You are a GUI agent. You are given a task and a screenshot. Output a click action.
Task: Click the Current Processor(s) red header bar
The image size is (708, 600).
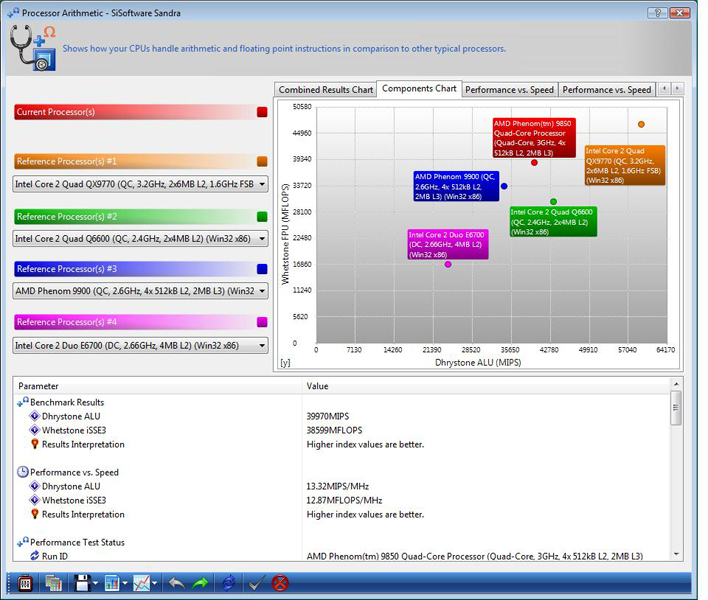point(140,112)
